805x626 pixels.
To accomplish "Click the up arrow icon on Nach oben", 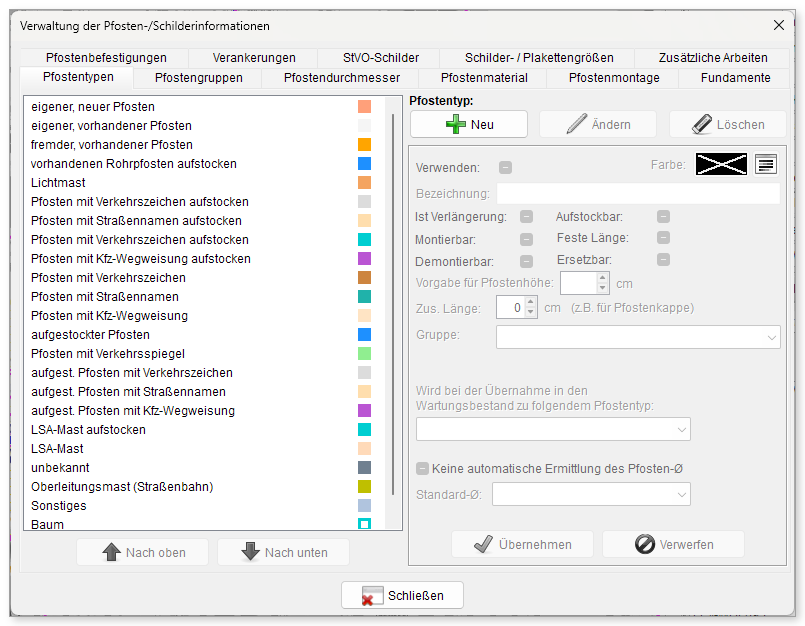I will tap(111, 552).
